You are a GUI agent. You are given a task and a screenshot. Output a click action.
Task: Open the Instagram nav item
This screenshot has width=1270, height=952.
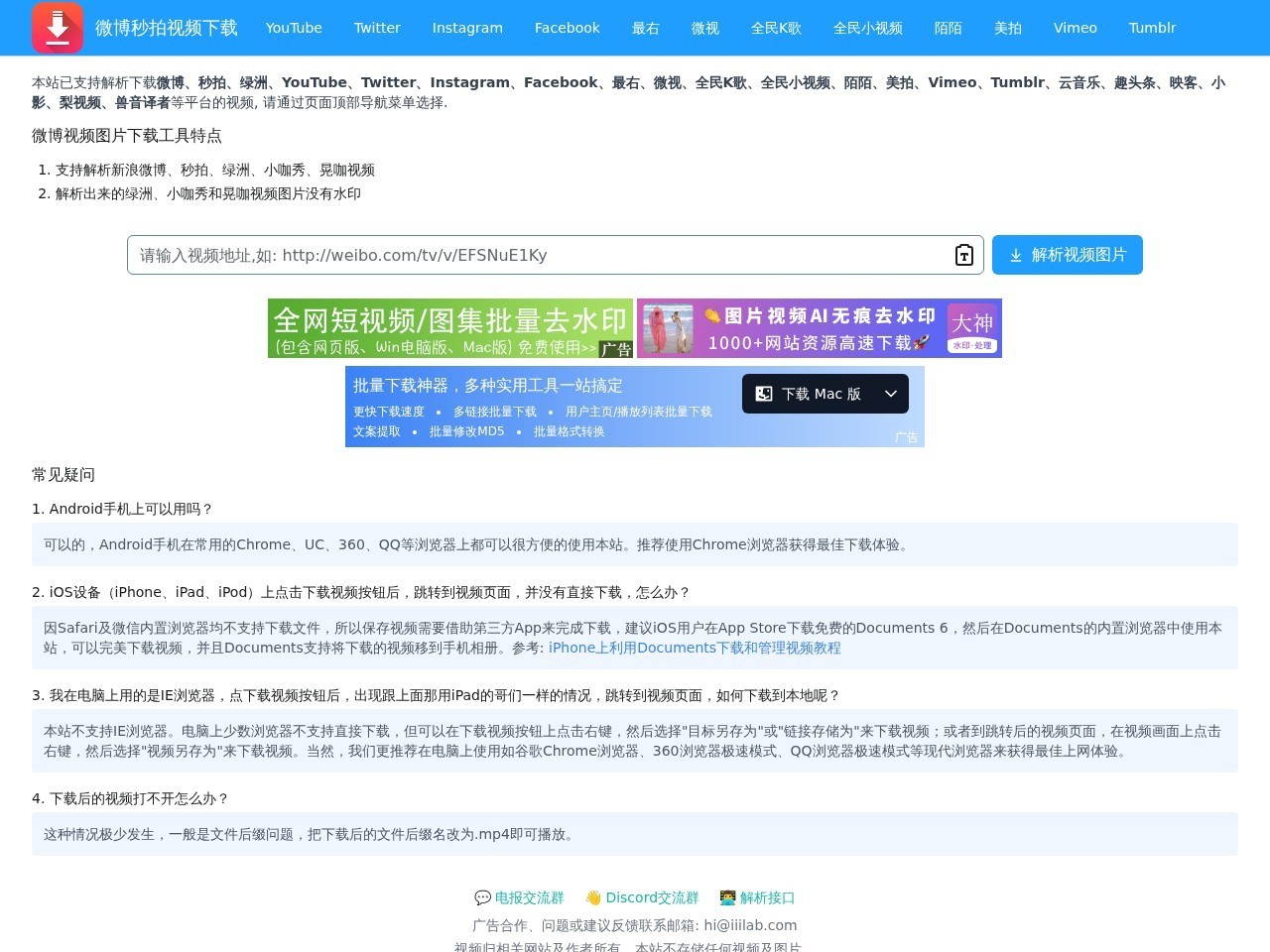pos(467,28)
